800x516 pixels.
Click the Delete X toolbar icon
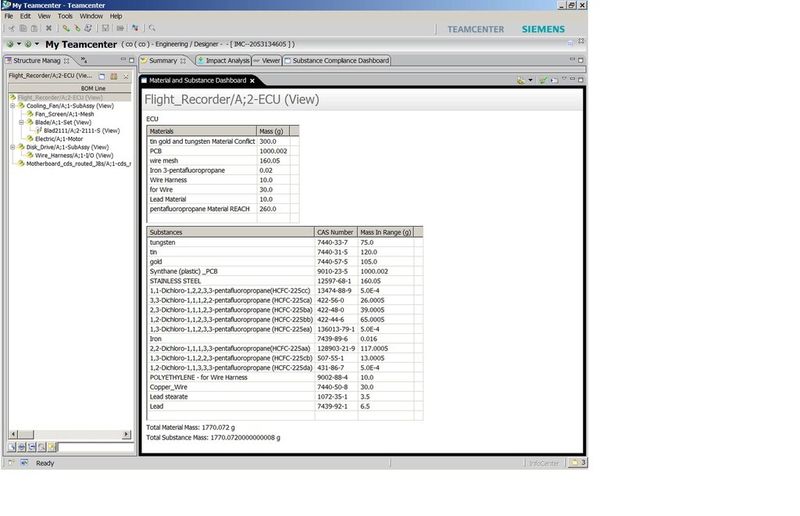click(x=48, y=28)
